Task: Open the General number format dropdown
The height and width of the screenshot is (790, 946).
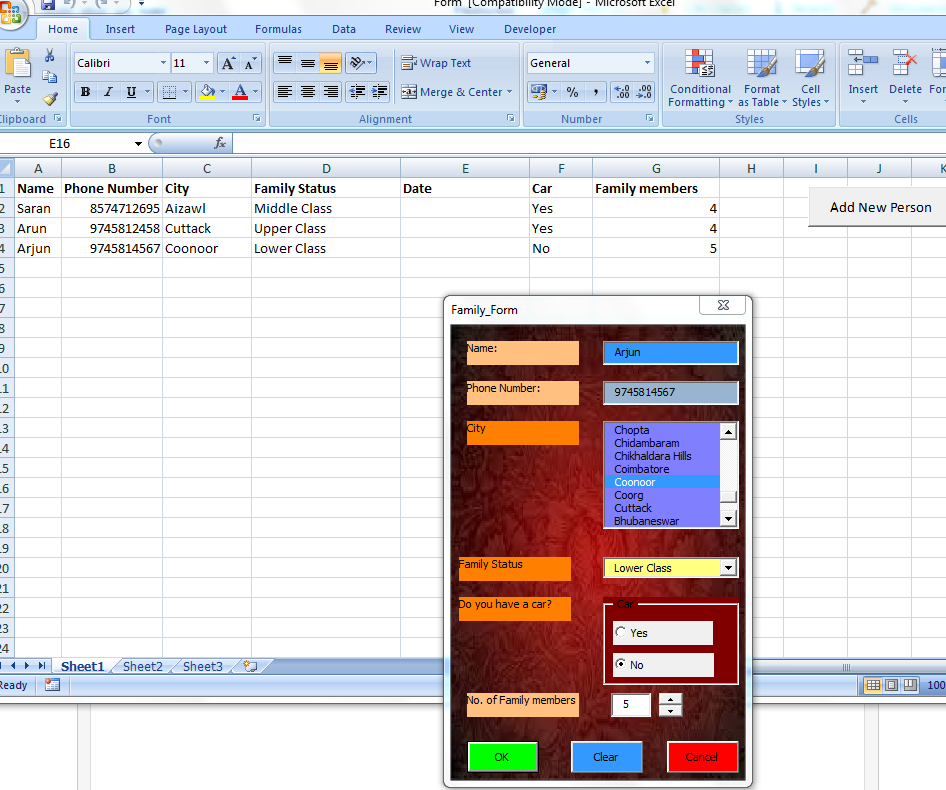Action: [647, 63]
